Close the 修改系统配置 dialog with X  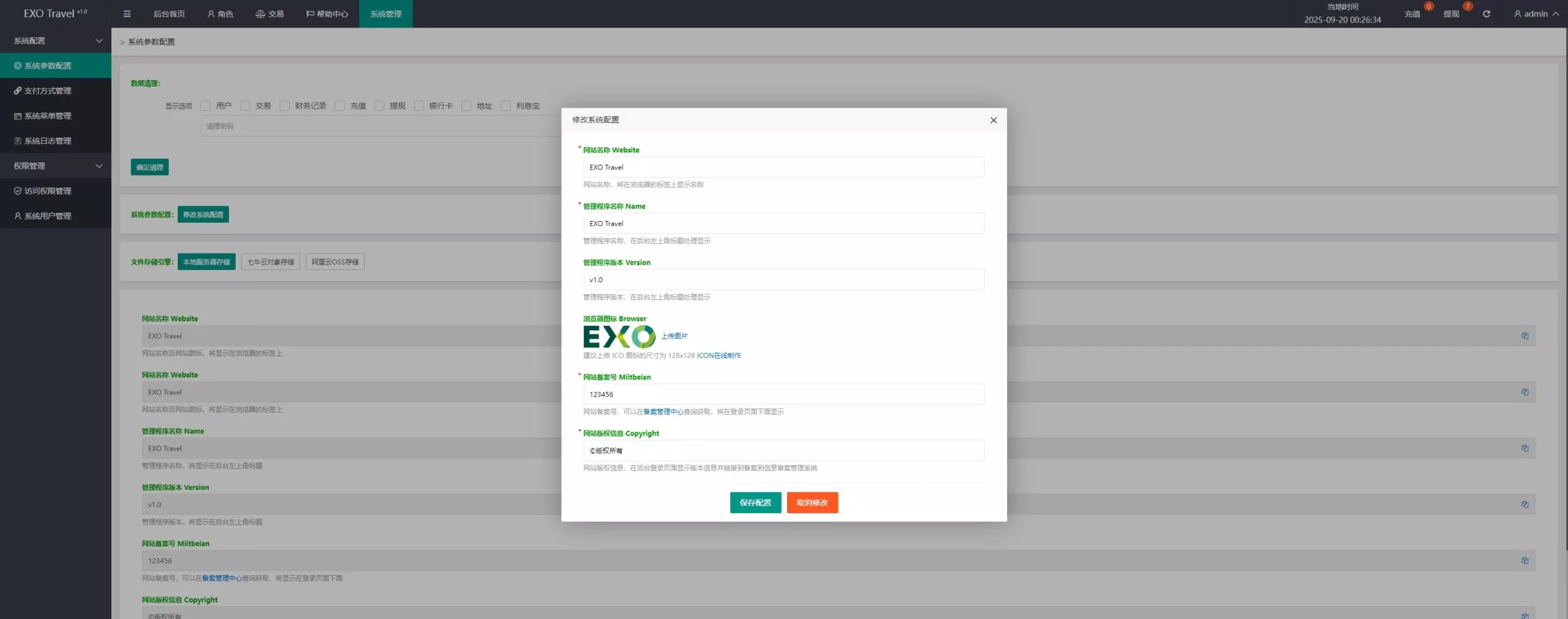(x=993, y=120)
